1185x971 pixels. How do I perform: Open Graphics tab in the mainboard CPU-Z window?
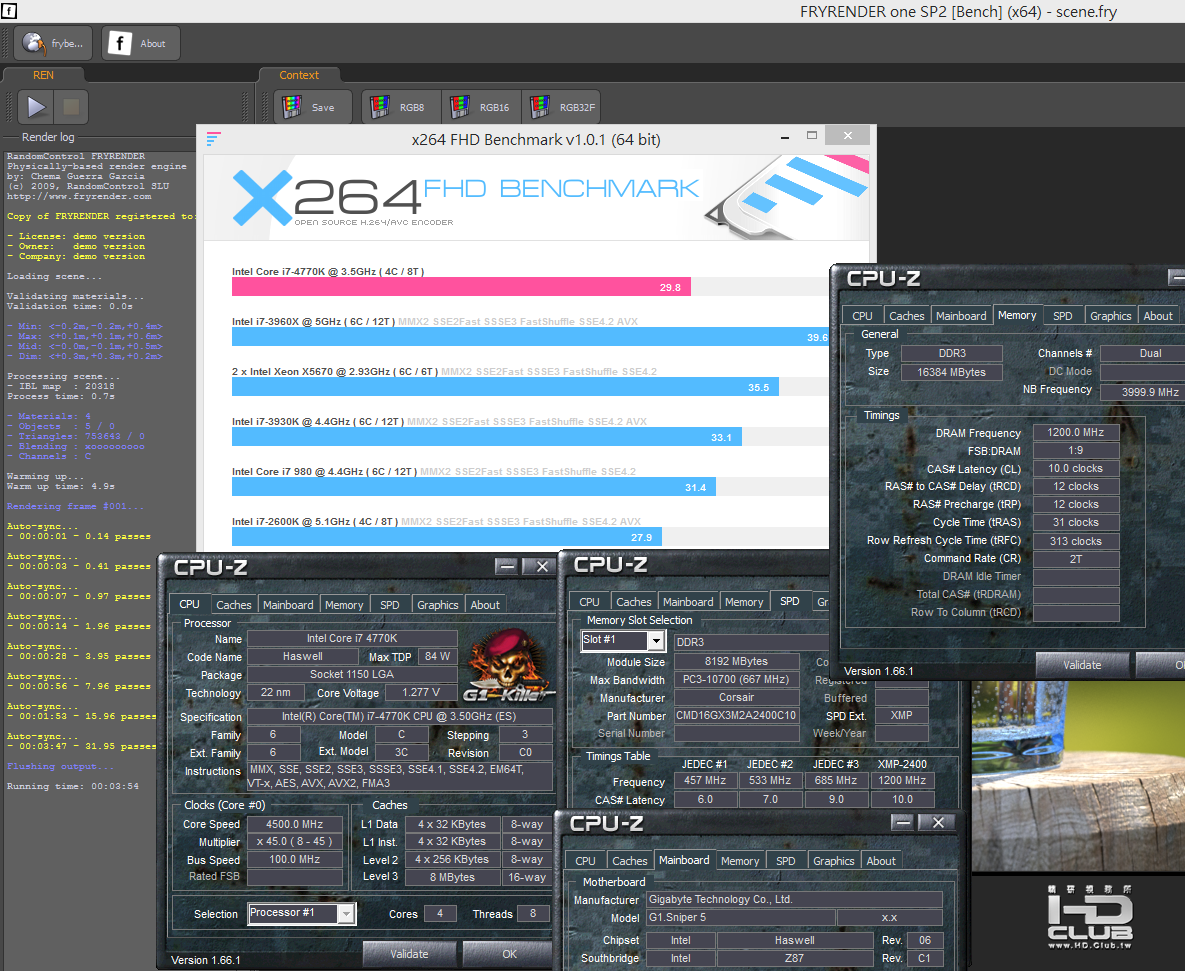tap(834, 861)
